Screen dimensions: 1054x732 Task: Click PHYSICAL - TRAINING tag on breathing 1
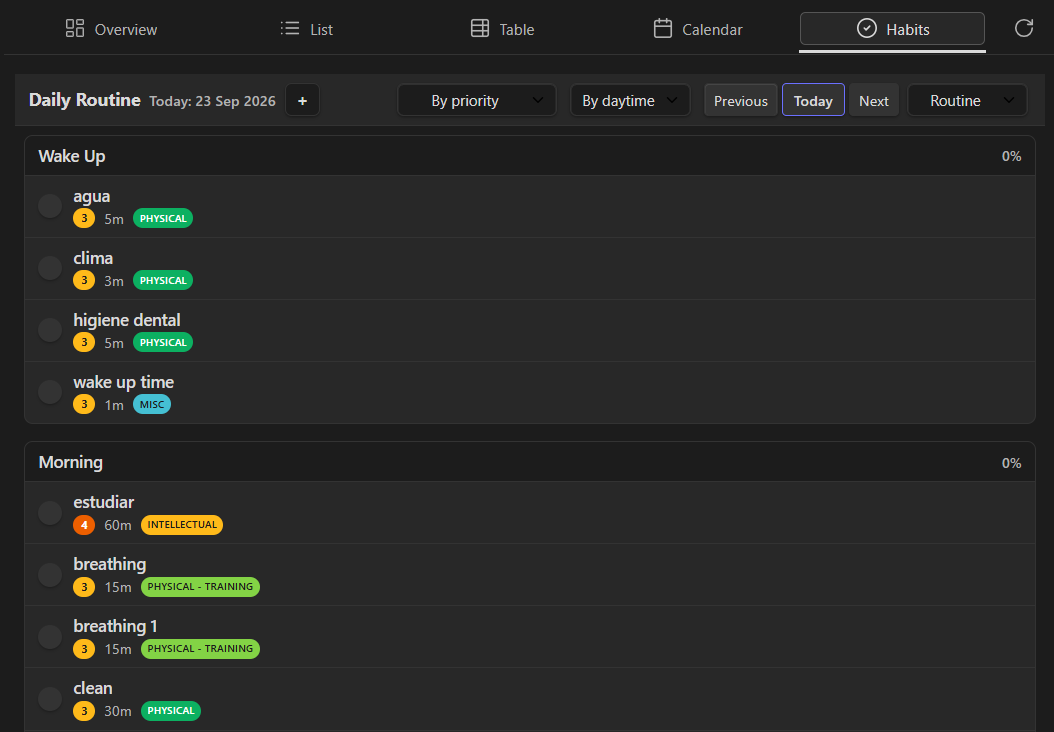click(200, 649)
